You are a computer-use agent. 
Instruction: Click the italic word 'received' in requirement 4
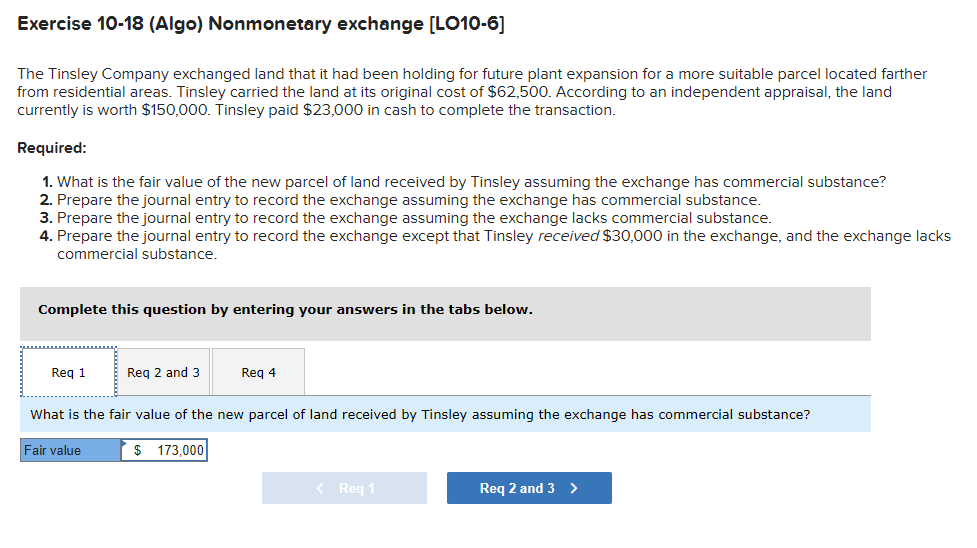[x=568, y=236]
